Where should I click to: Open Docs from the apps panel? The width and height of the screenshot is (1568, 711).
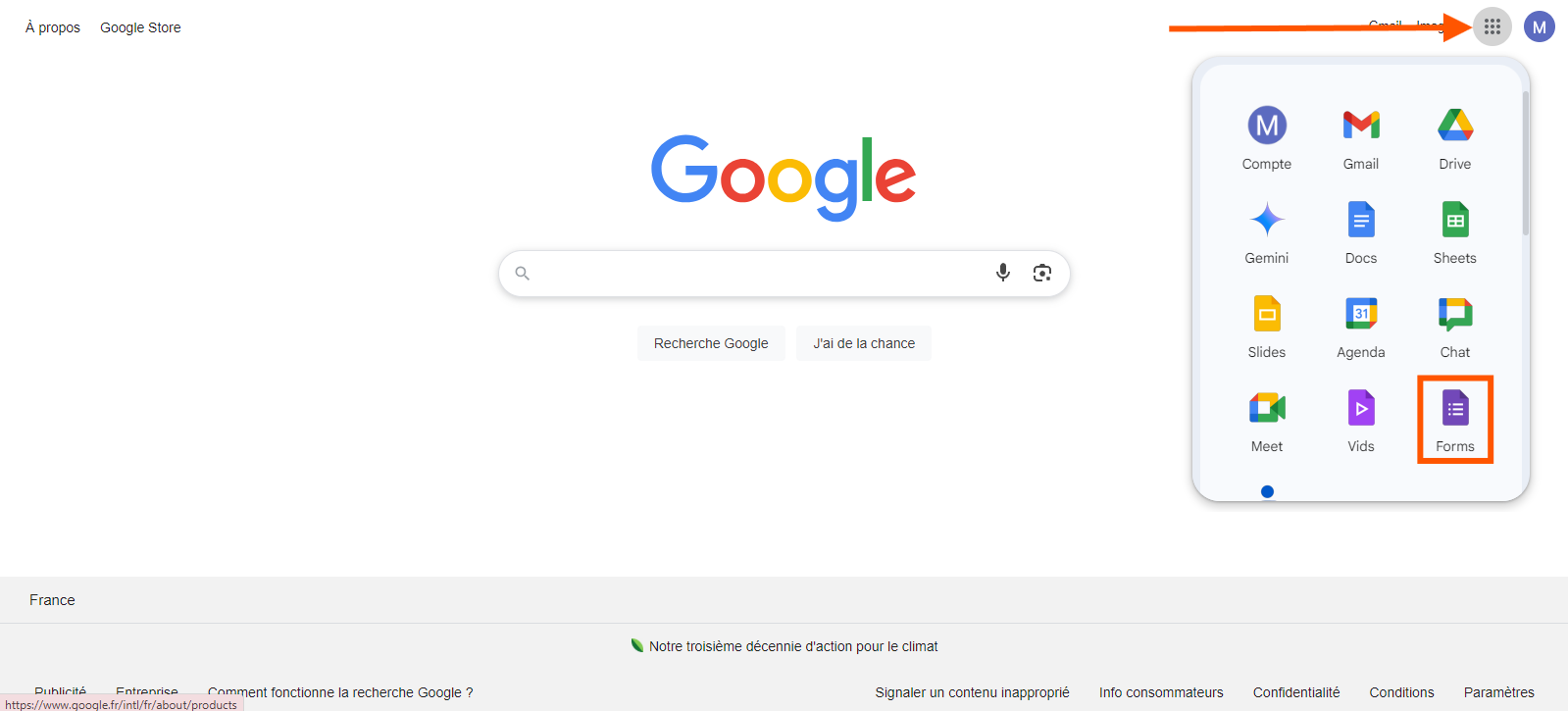pyautogui.click(x=1361, y=232)
